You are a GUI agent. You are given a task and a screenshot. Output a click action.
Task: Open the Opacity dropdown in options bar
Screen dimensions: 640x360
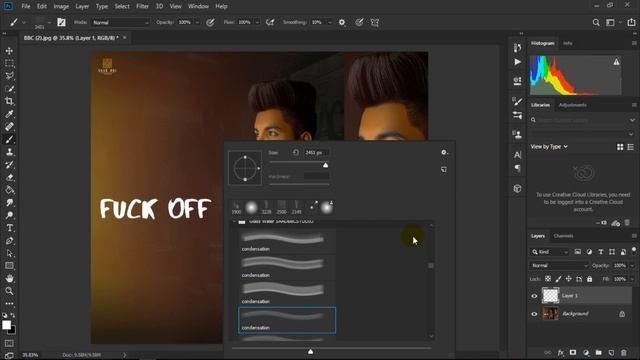pos(197,23)
